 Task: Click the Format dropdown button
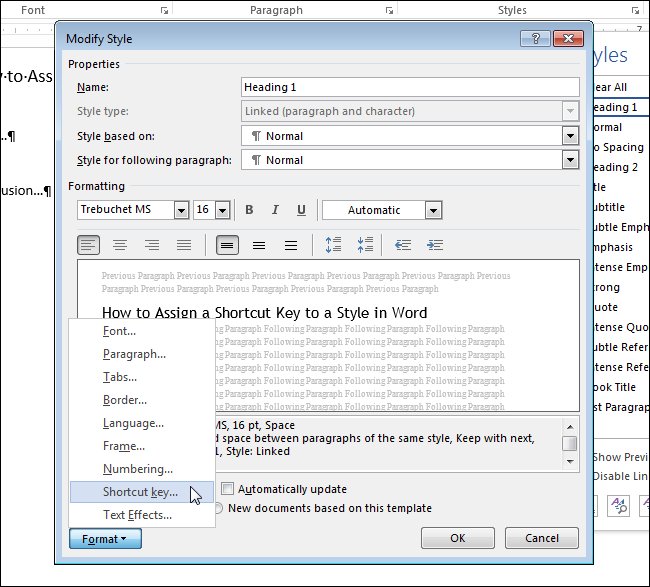pyautogui.click(x=105, y=538)
